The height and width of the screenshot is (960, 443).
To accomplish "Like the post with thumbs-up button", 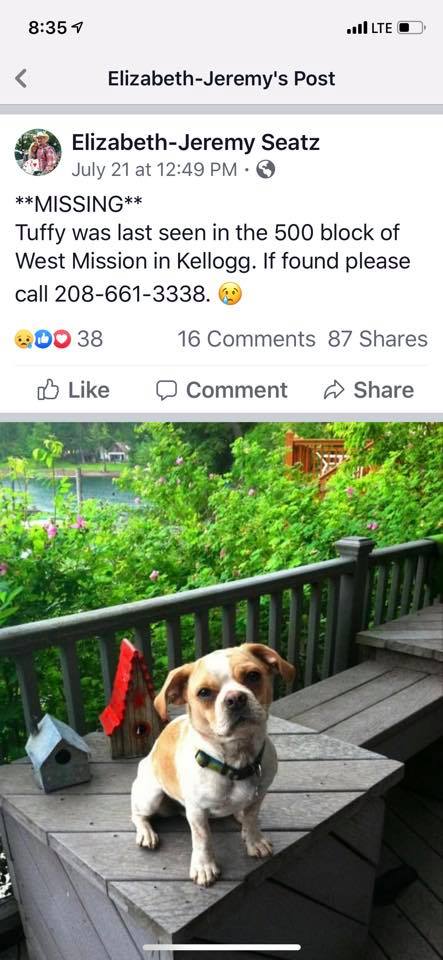I will (73, 390).
